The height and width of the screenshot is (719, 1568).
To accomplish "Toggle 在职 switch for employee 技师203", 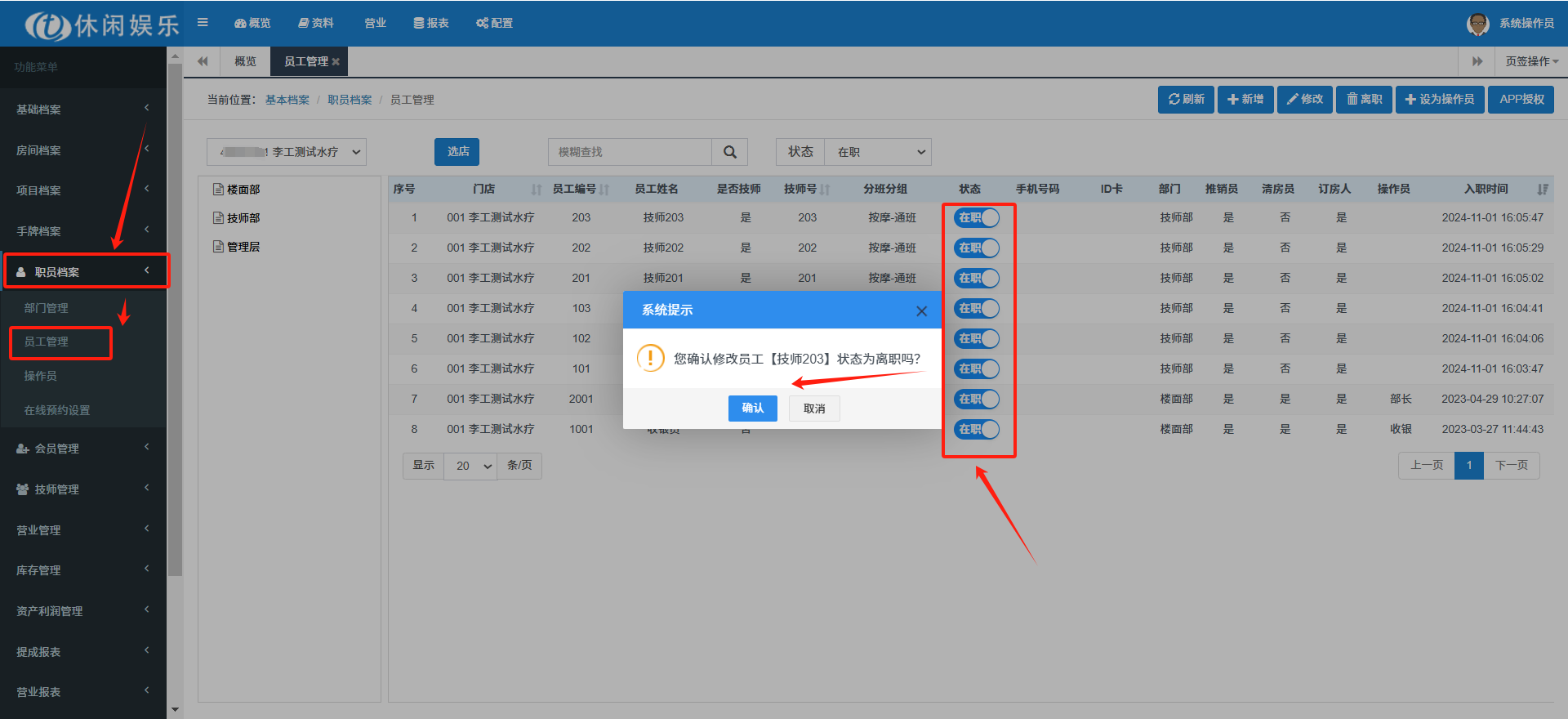I will pos(977,218).
